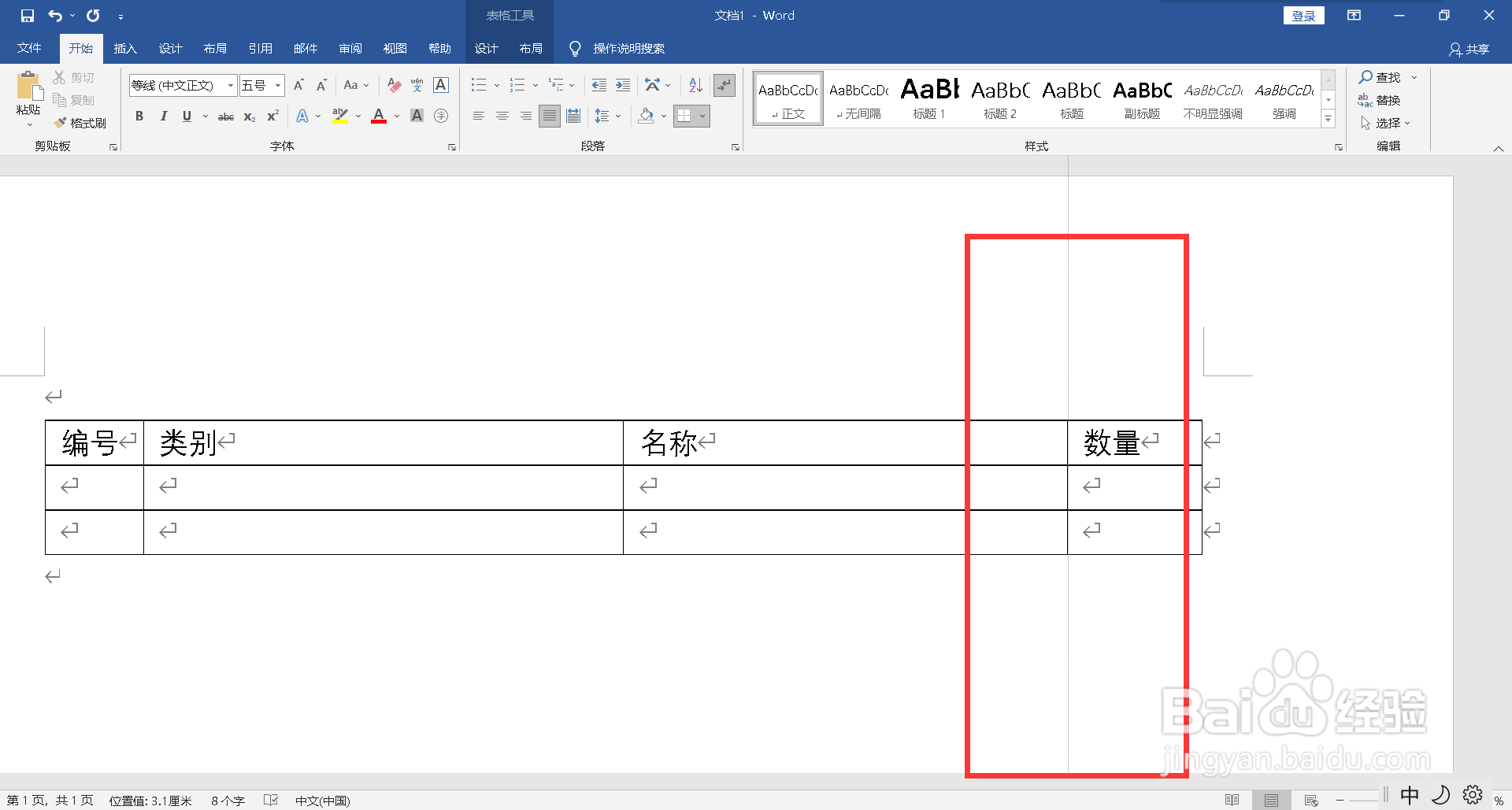1512x810 pixels.
Task: Undo the last action
Action: coord(55,16)
